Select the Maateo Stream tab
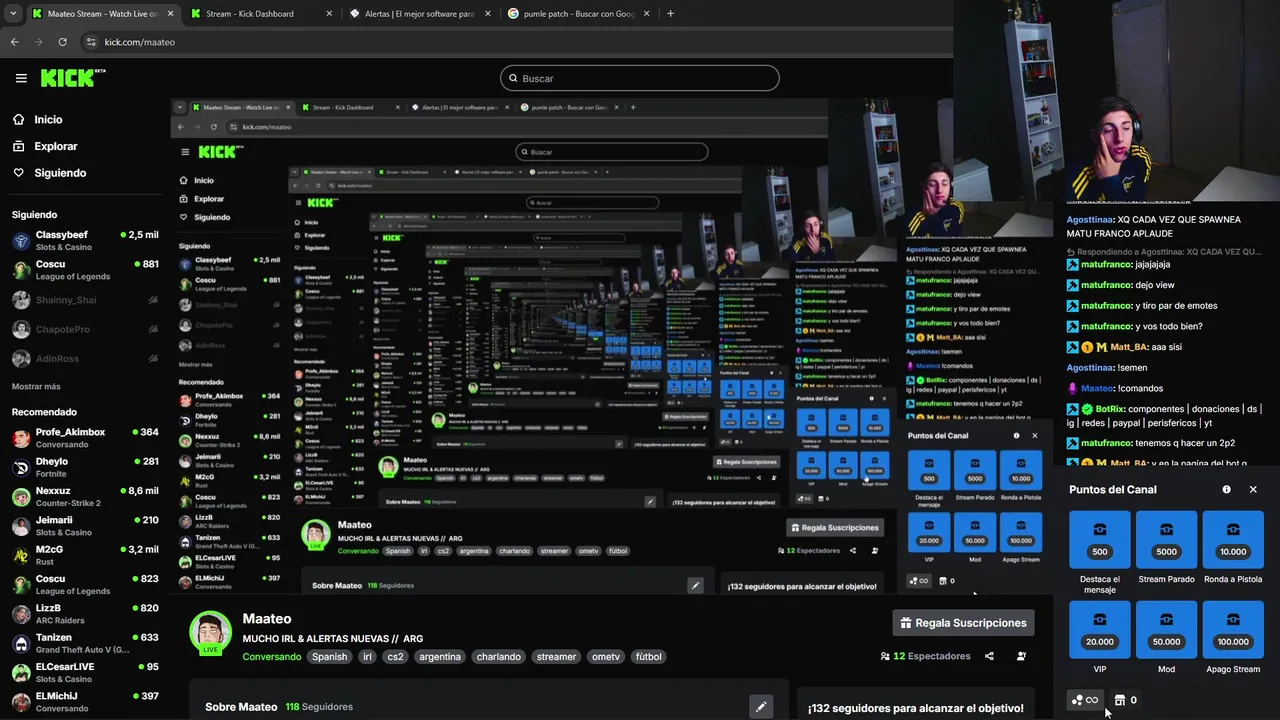 pyautogui.click(x=101, y=14)
